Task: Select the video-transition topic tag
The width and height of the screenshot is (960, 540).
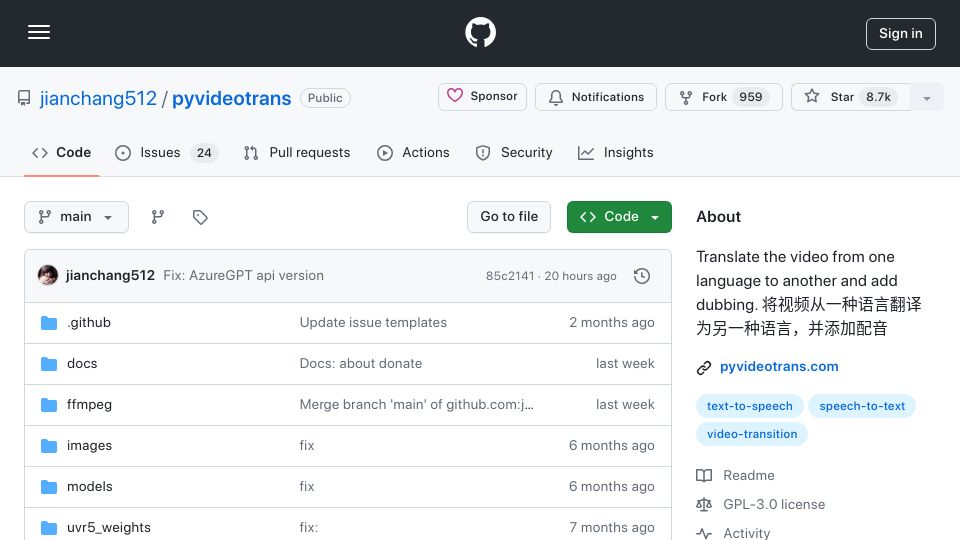Action: [x=752, y=434]
